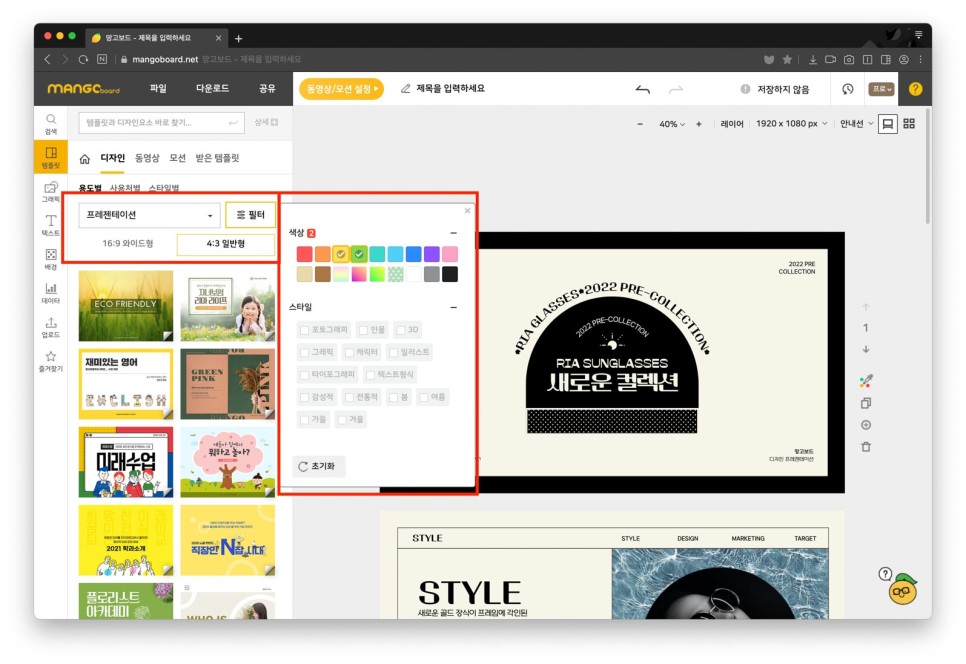Screen dimensions: 966x664
Task: Open the 레이어 layers panel
Action: 732,124
